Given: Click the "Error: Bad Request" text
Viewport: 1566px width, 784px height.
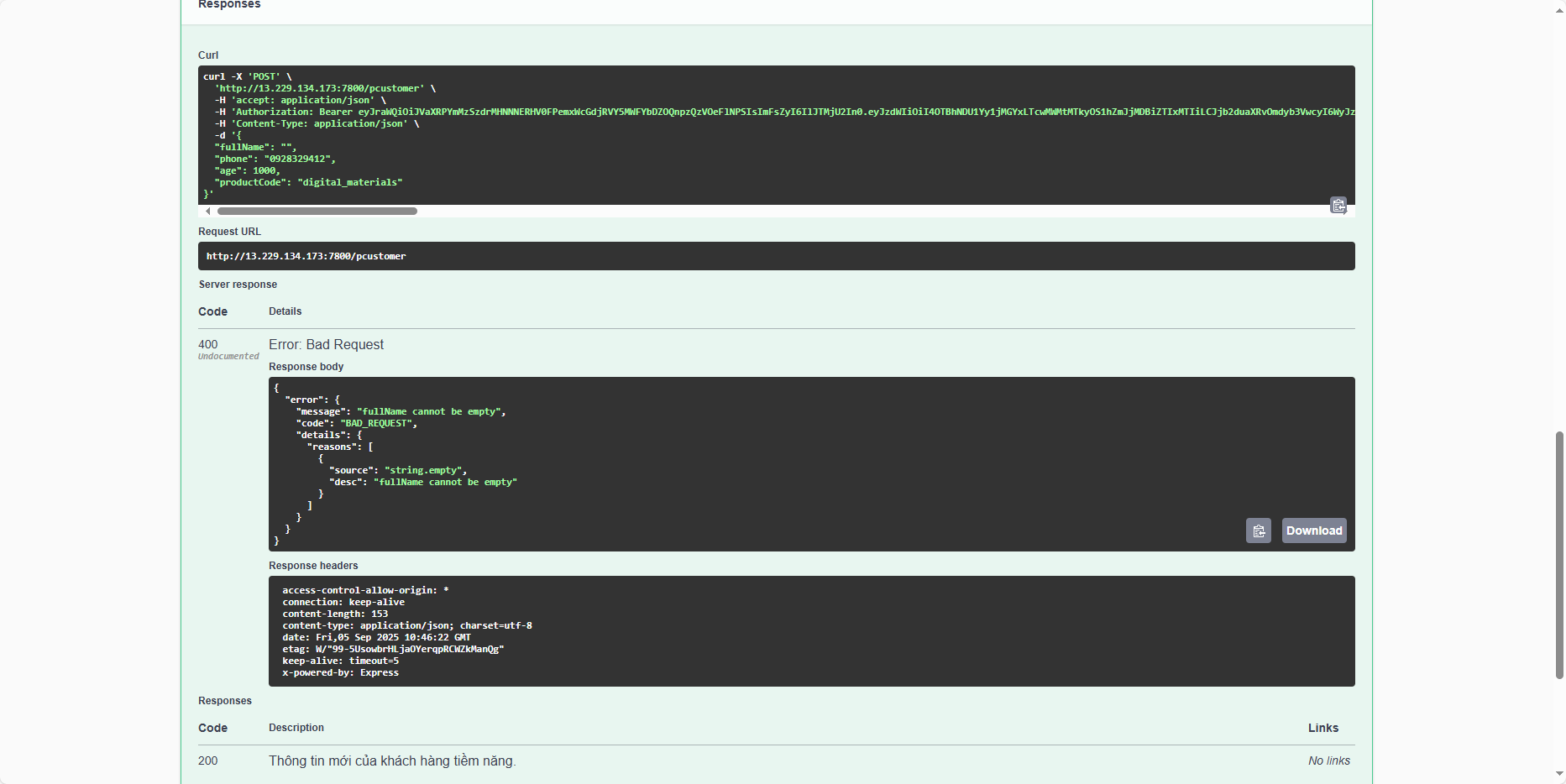Looking at the screenshot, I should (x=326, y=345).
